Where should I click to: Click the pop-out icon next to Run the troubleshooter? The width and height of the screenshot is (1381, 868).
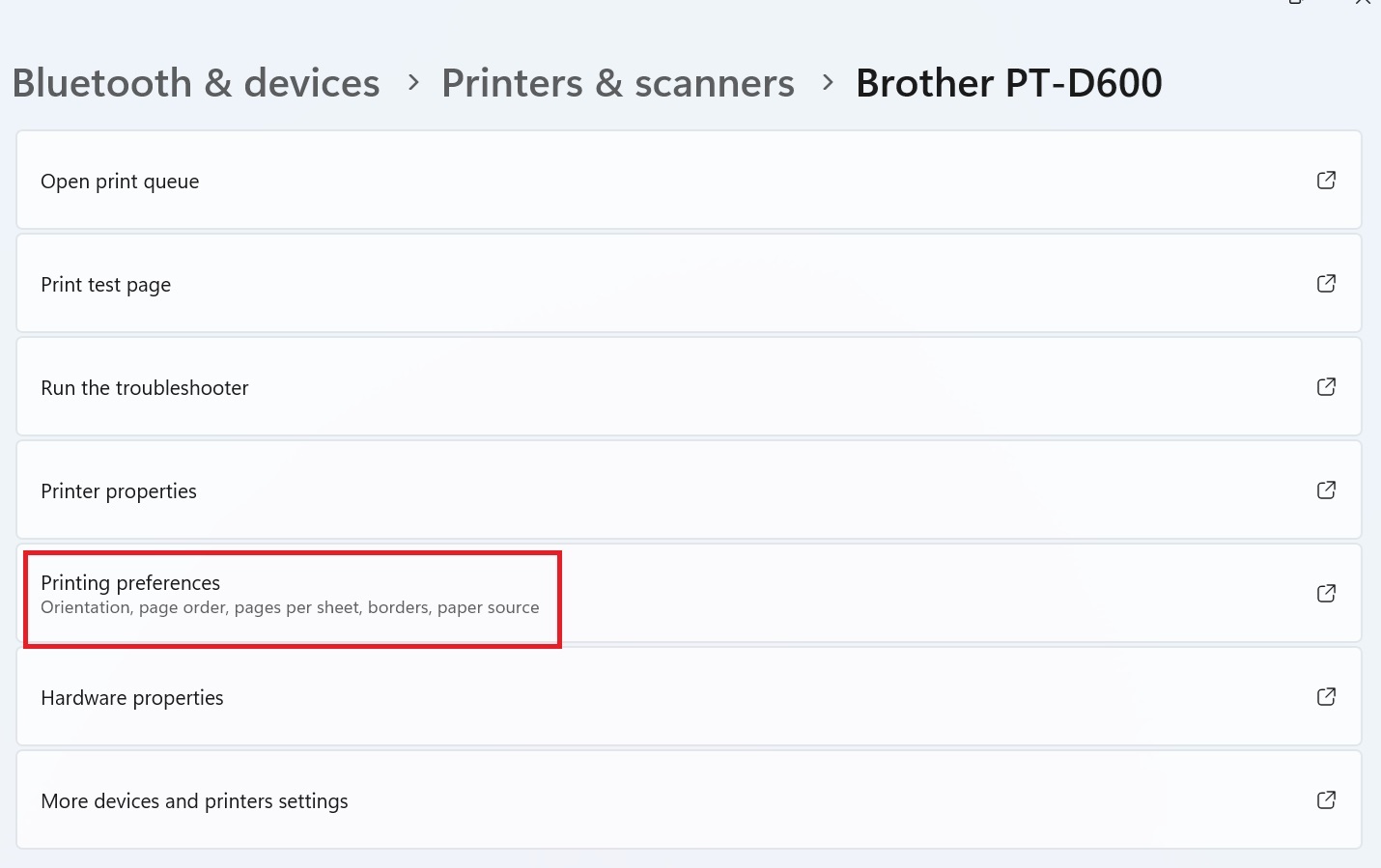point(1326,387)
